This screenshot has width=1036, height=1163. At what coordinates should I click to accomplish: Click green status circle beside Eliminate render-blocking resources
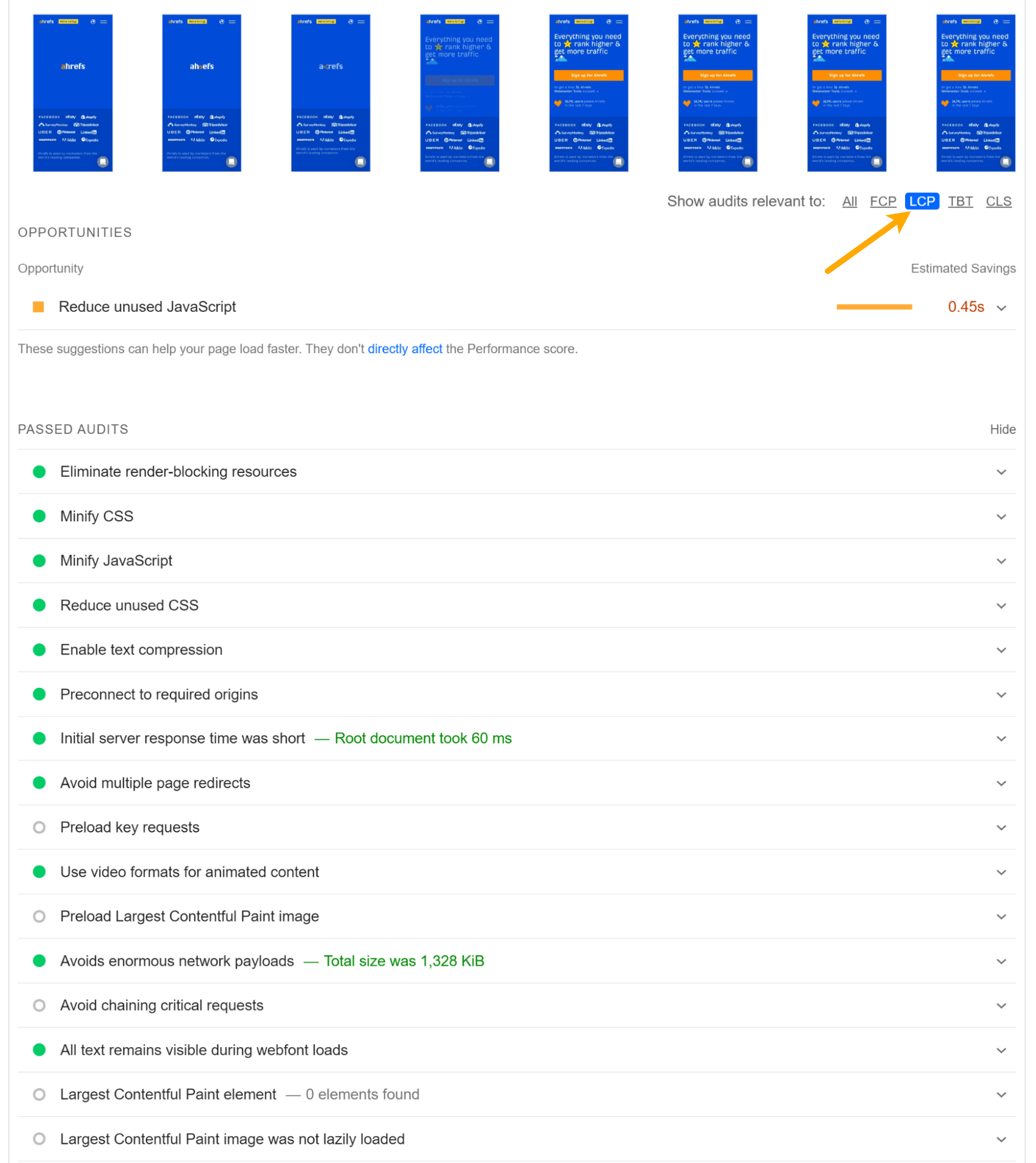40,472
